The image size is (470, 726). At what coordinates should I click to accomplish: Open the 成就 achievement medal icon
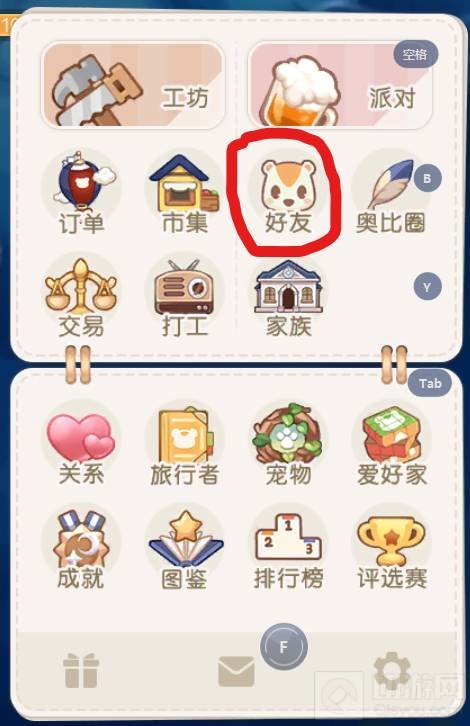[x=81, y=548]
